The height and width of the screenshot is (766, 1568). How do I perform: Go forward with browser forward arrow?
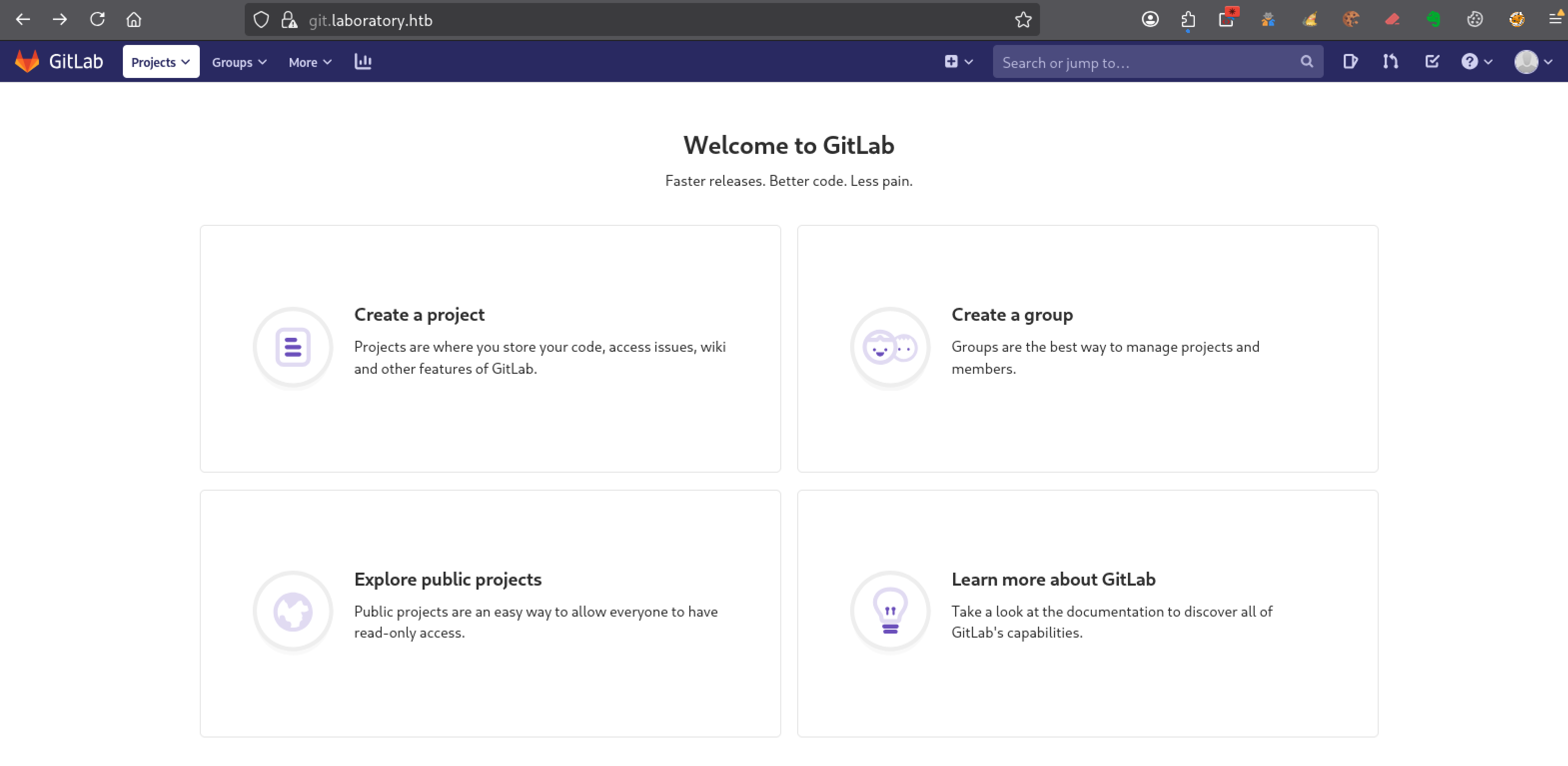point(59,19)
